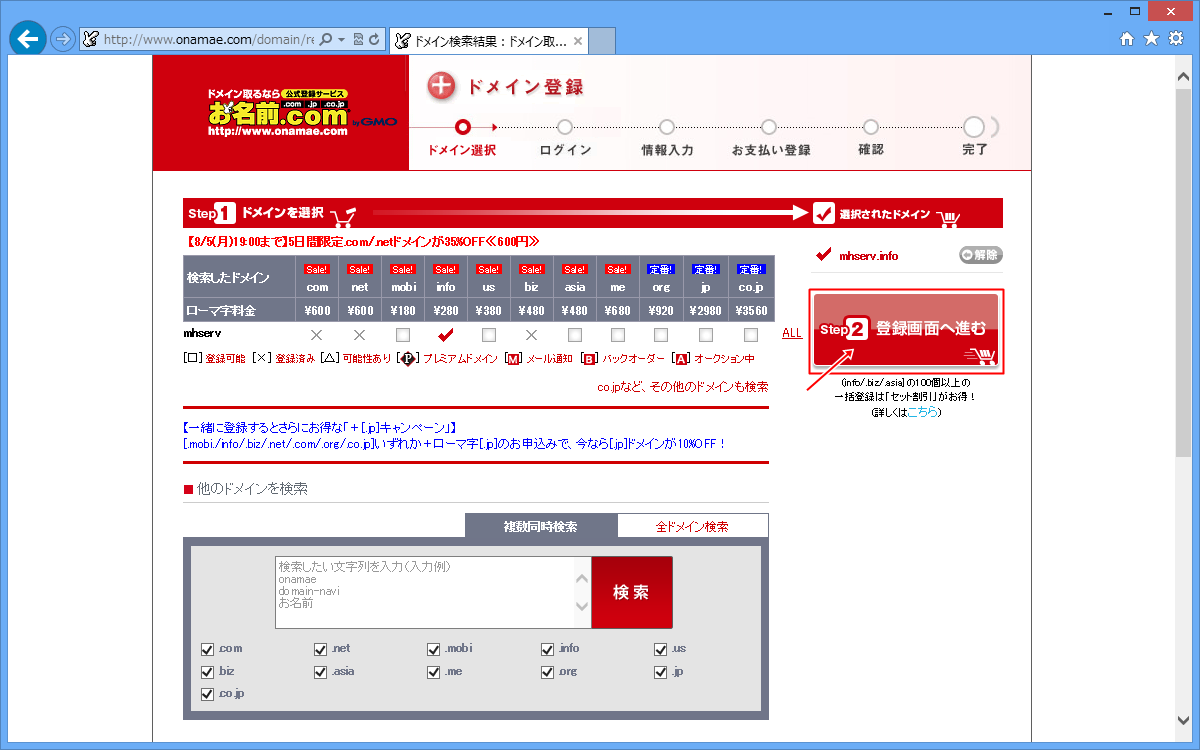Click the red 検索 button
The height and width of the screenshot is (750, 1200).
631,592
